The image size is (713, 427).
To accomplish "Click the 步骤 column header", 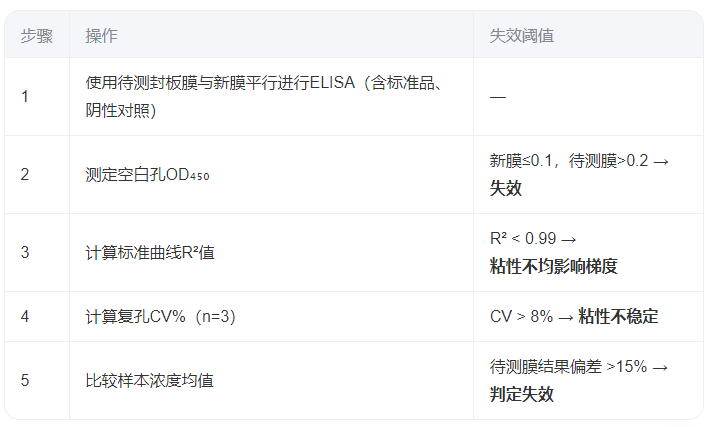I will click(x=37, y=36).
